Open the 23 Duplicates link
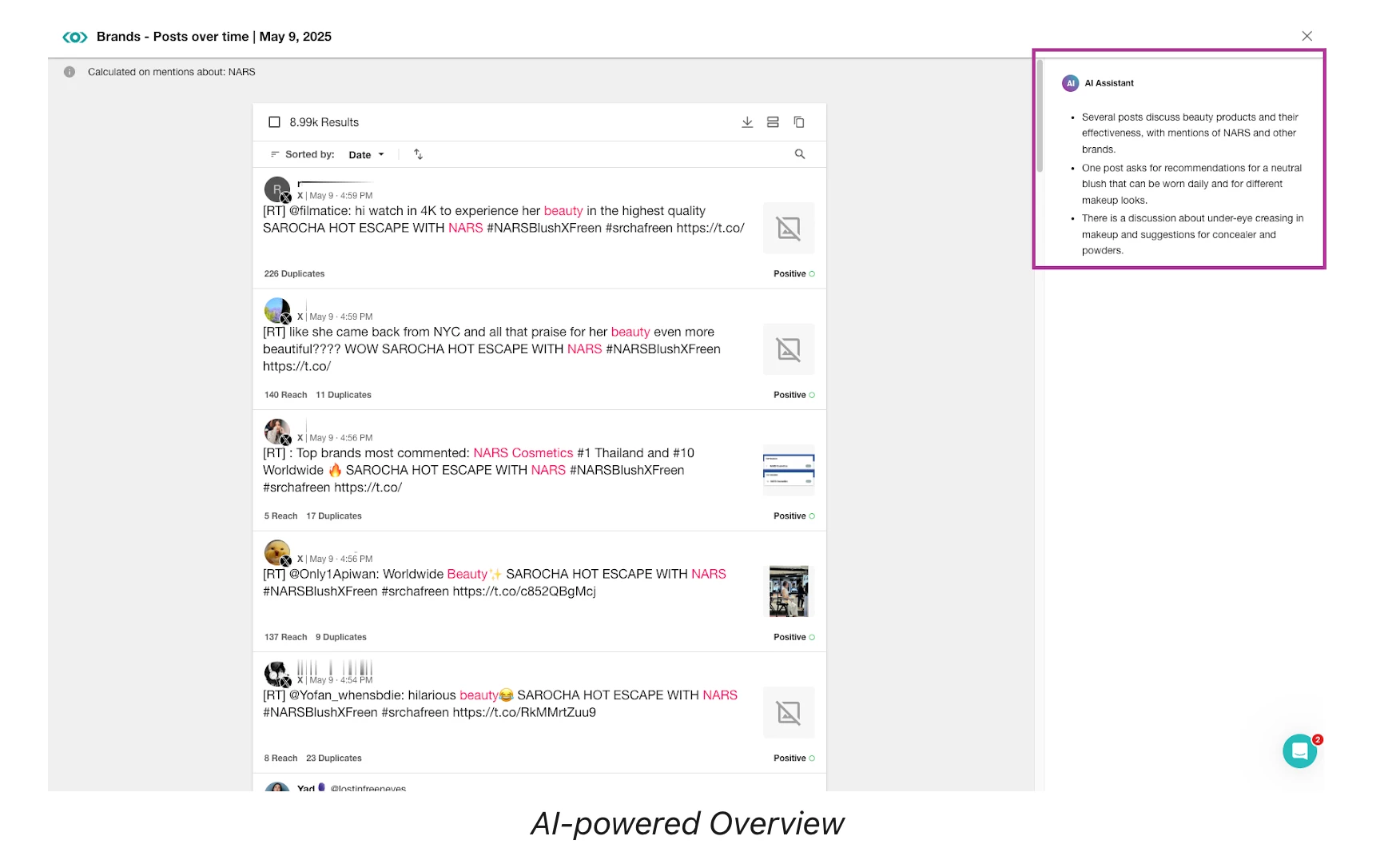This screenshot has height=860, width=1400. [x=334, y=758]
